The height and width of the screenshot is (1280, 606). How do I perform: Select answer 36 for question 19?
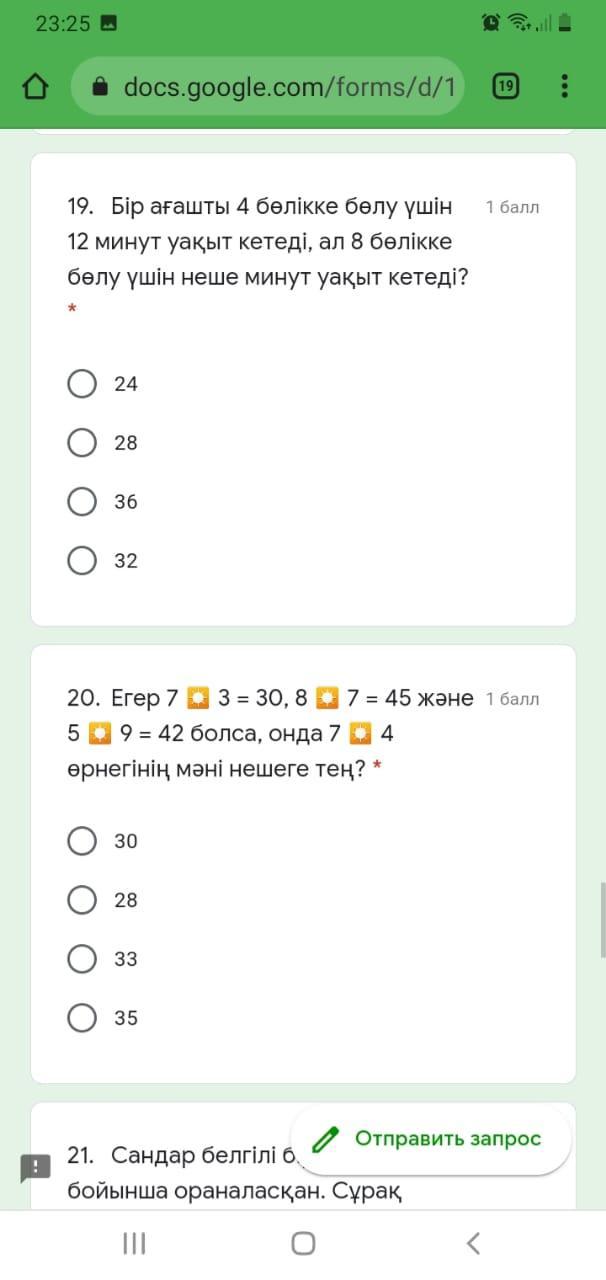pos(82,502)
